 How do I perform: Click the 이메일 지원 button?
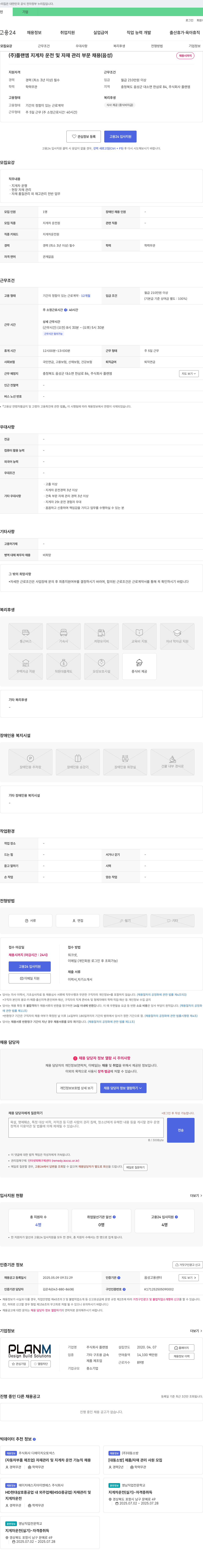tap(30, 978)
